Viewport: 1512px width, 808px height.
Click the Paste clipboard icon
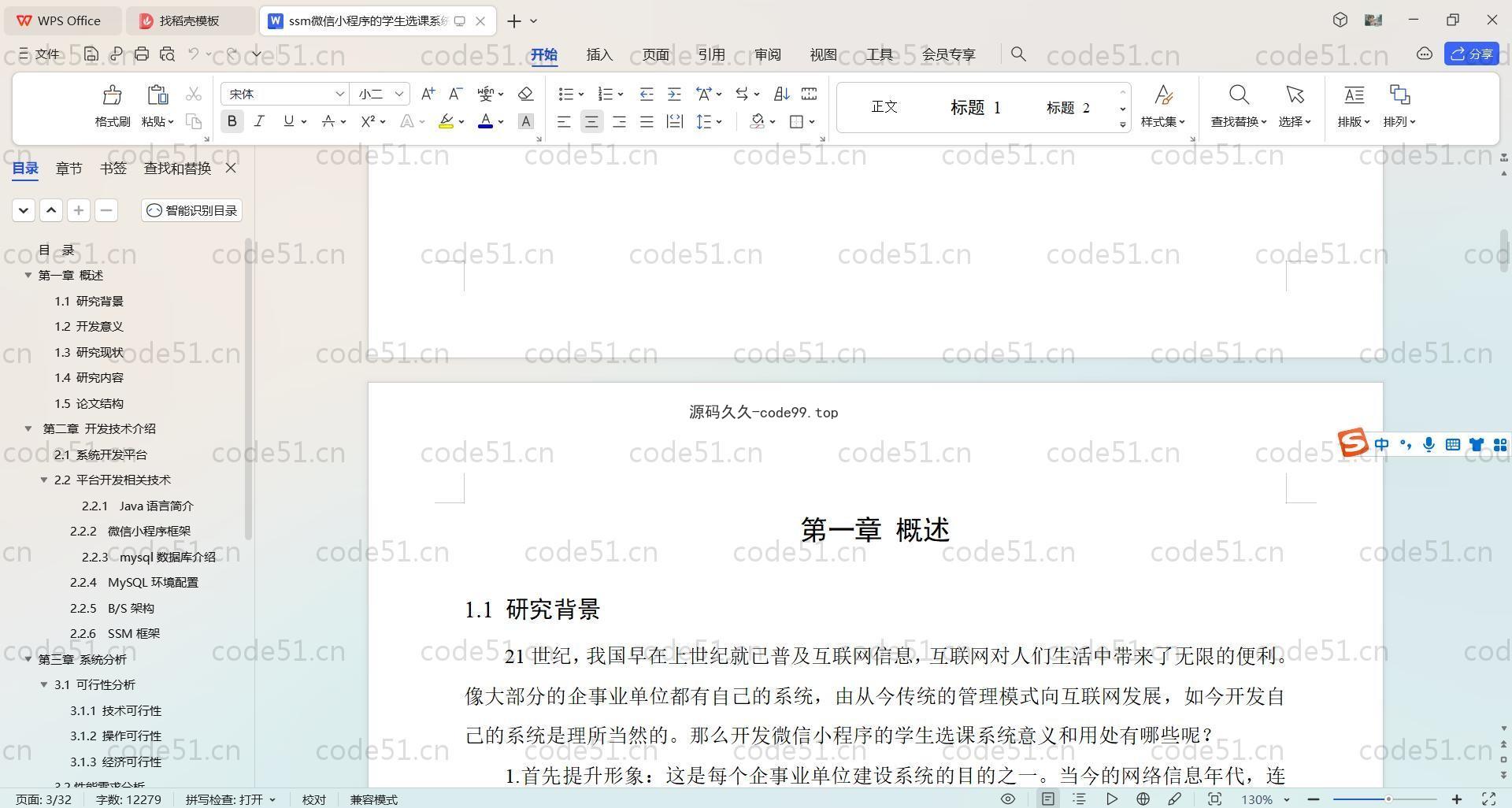(157, 95)
